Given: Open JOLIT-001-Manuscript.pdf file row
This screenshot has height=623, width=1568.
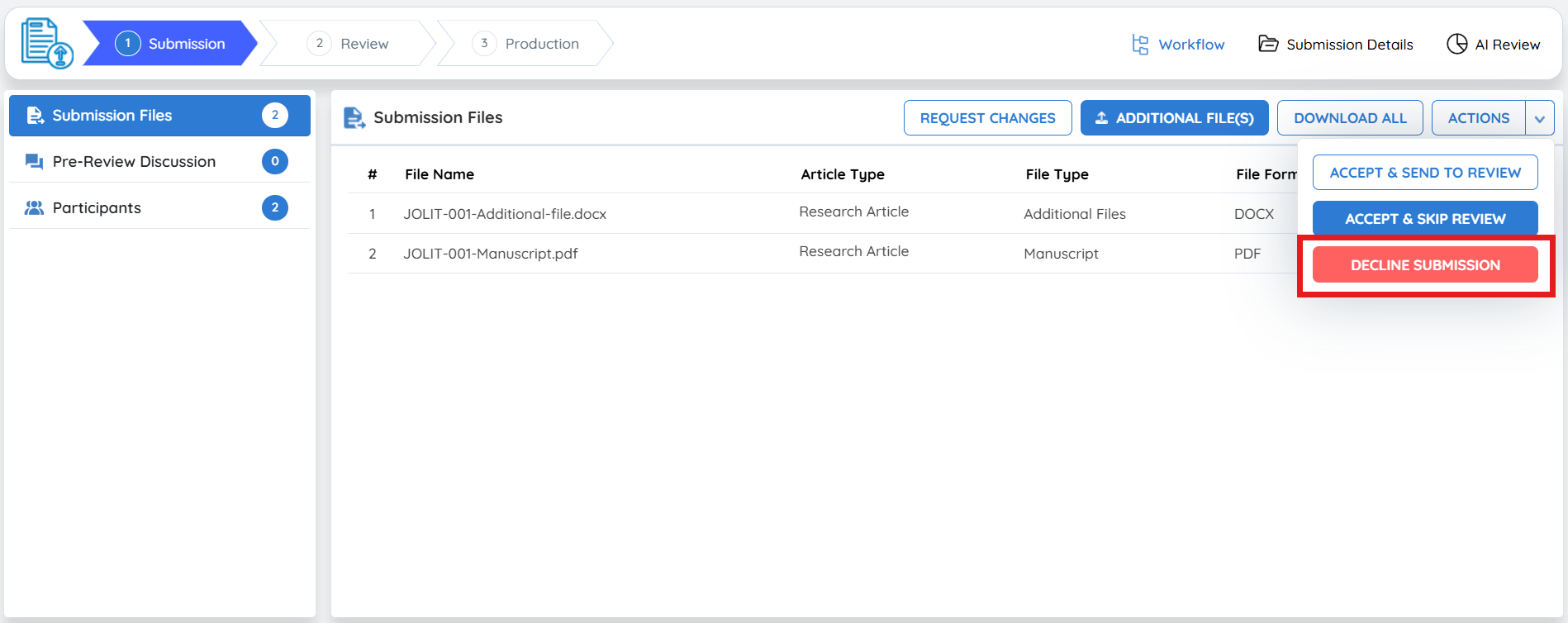Looking at the screenshot, I should pos(491,254).
